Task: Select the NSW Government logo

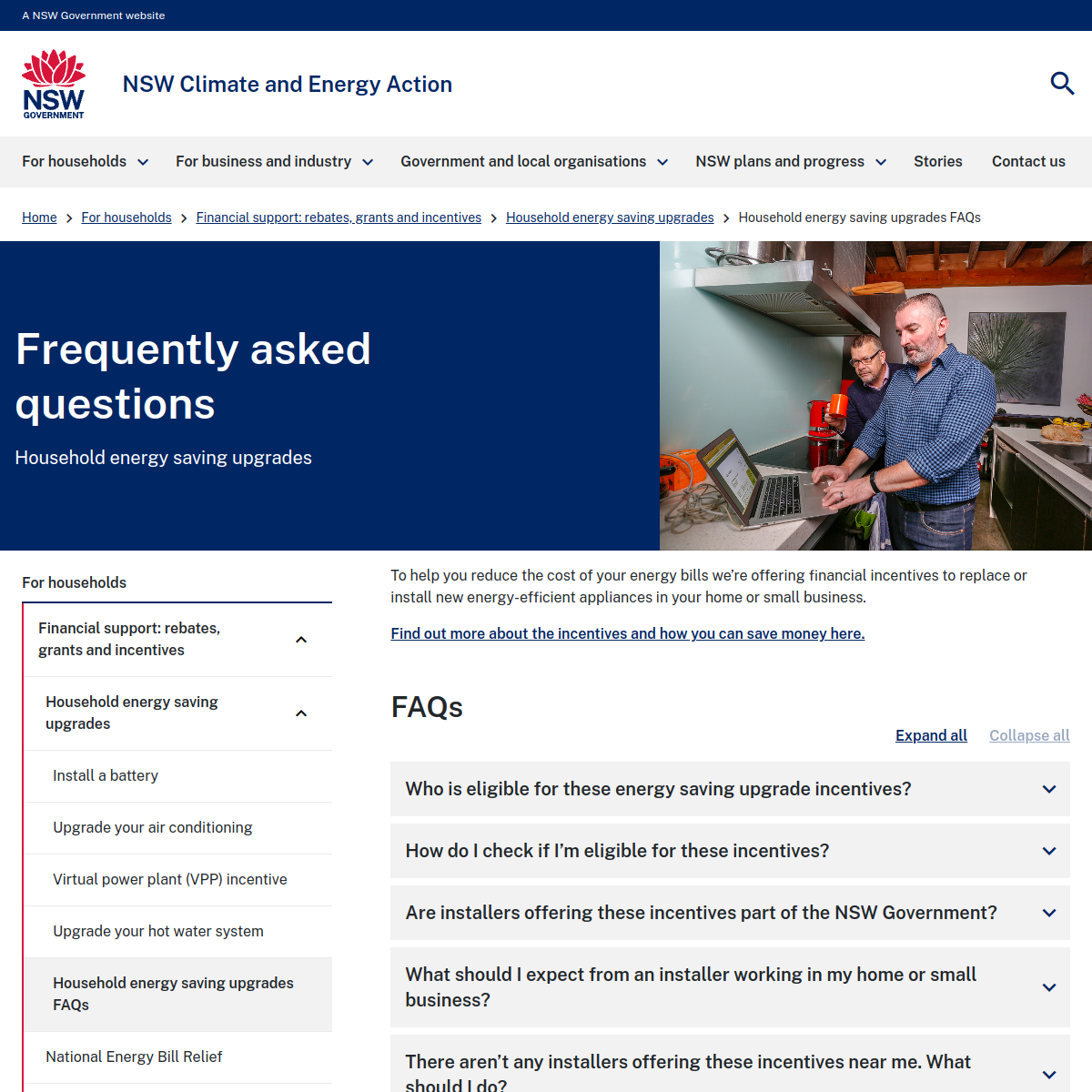Action: tap(54, 83)
